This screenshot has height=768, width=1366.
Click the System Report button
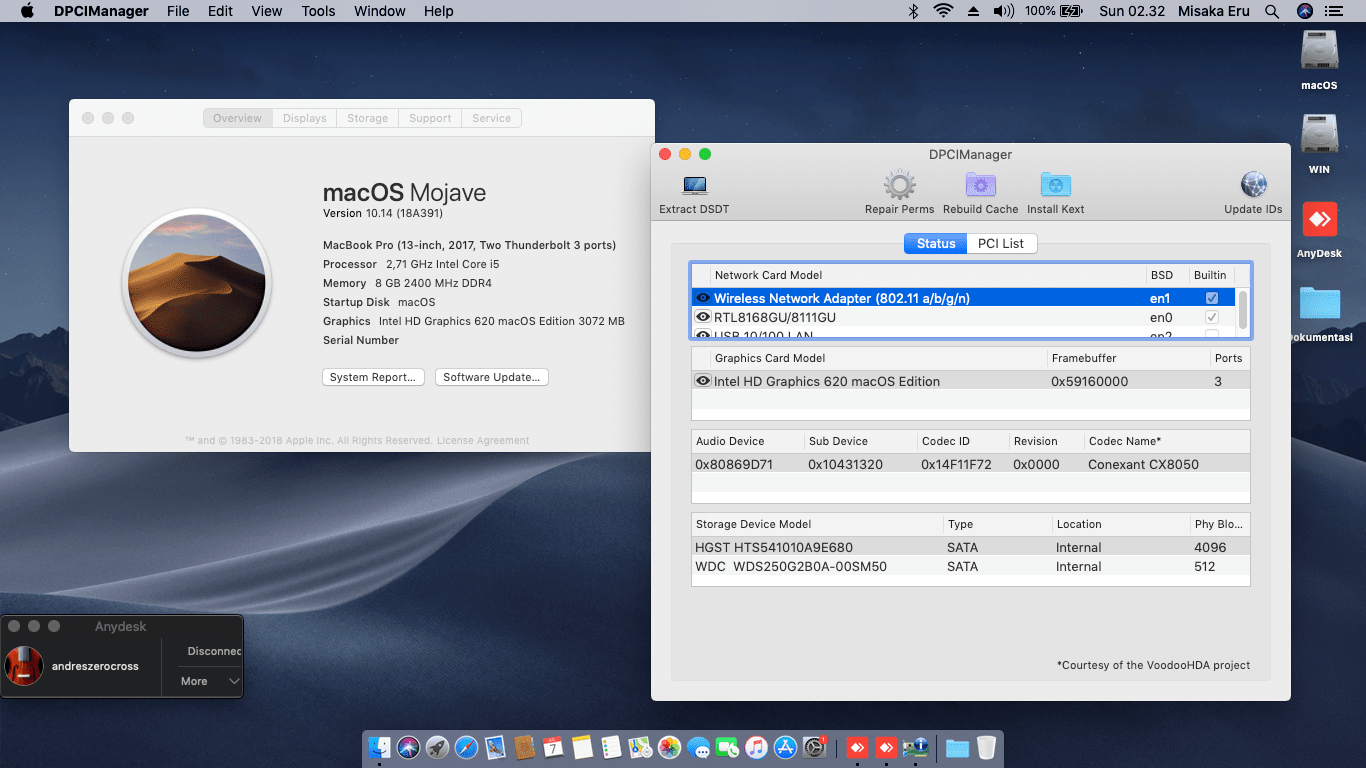pyautogui.click(x=373, y=377)
